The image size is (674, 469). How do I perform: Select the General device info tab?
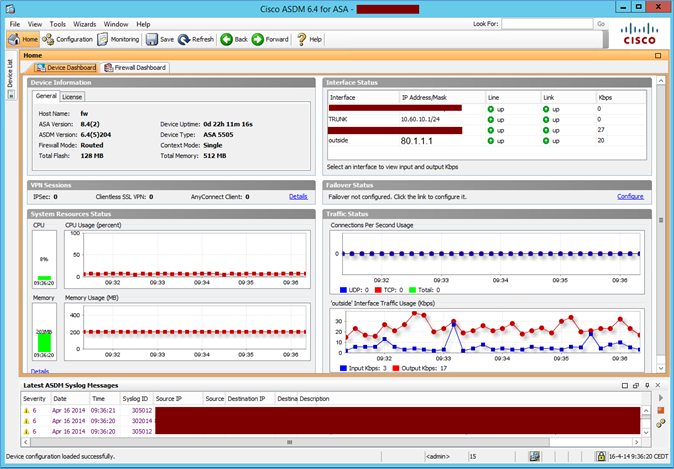46,96
